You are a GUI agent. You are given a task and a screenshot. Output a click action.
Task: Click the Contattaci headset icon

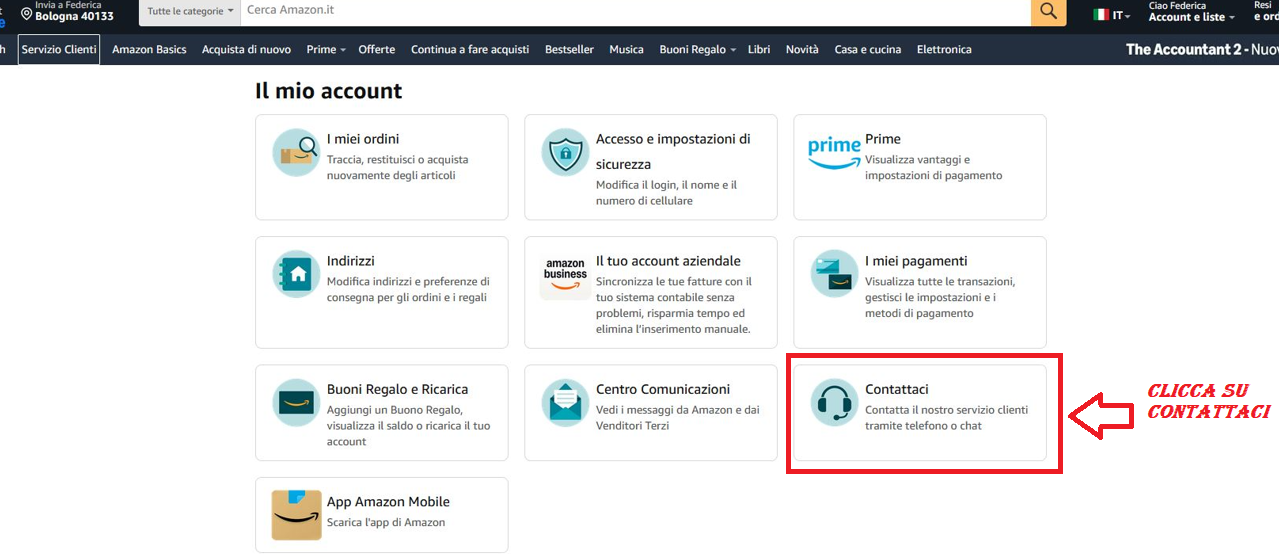click(x=834, y=403)
